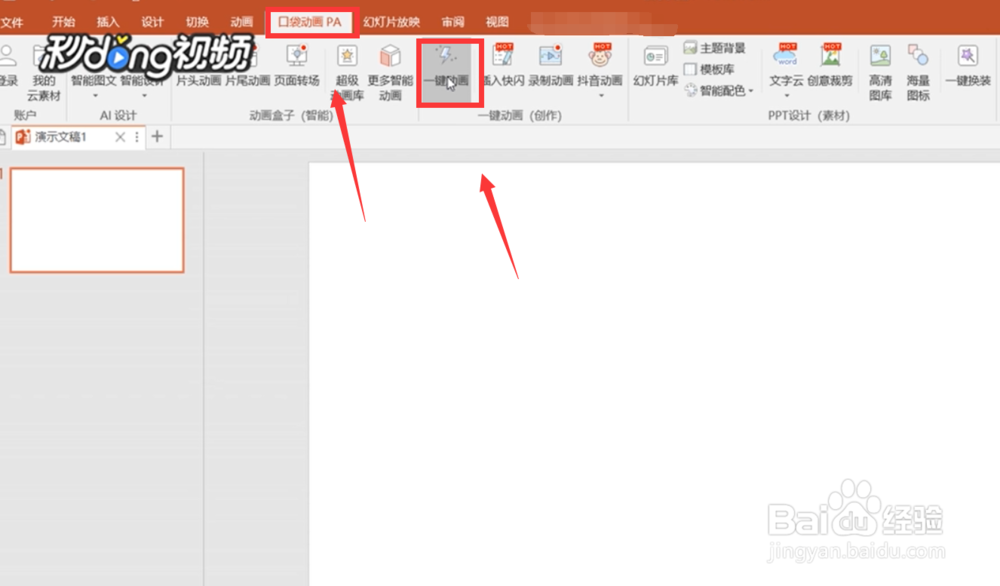Viewport: 1000px width, 586px height.
Task: Start 录制动画 recording tool
Action: click(x=550, y=66)
